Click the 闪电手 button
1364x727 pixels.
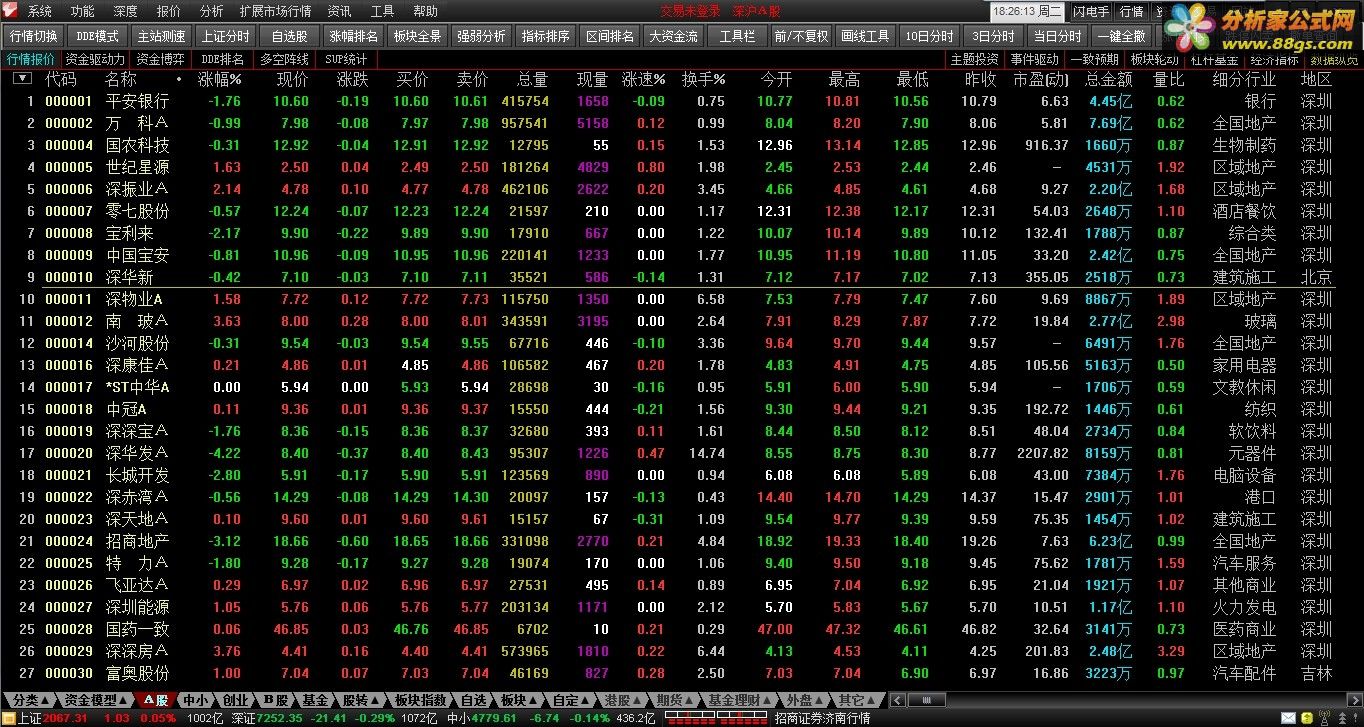1090,12
